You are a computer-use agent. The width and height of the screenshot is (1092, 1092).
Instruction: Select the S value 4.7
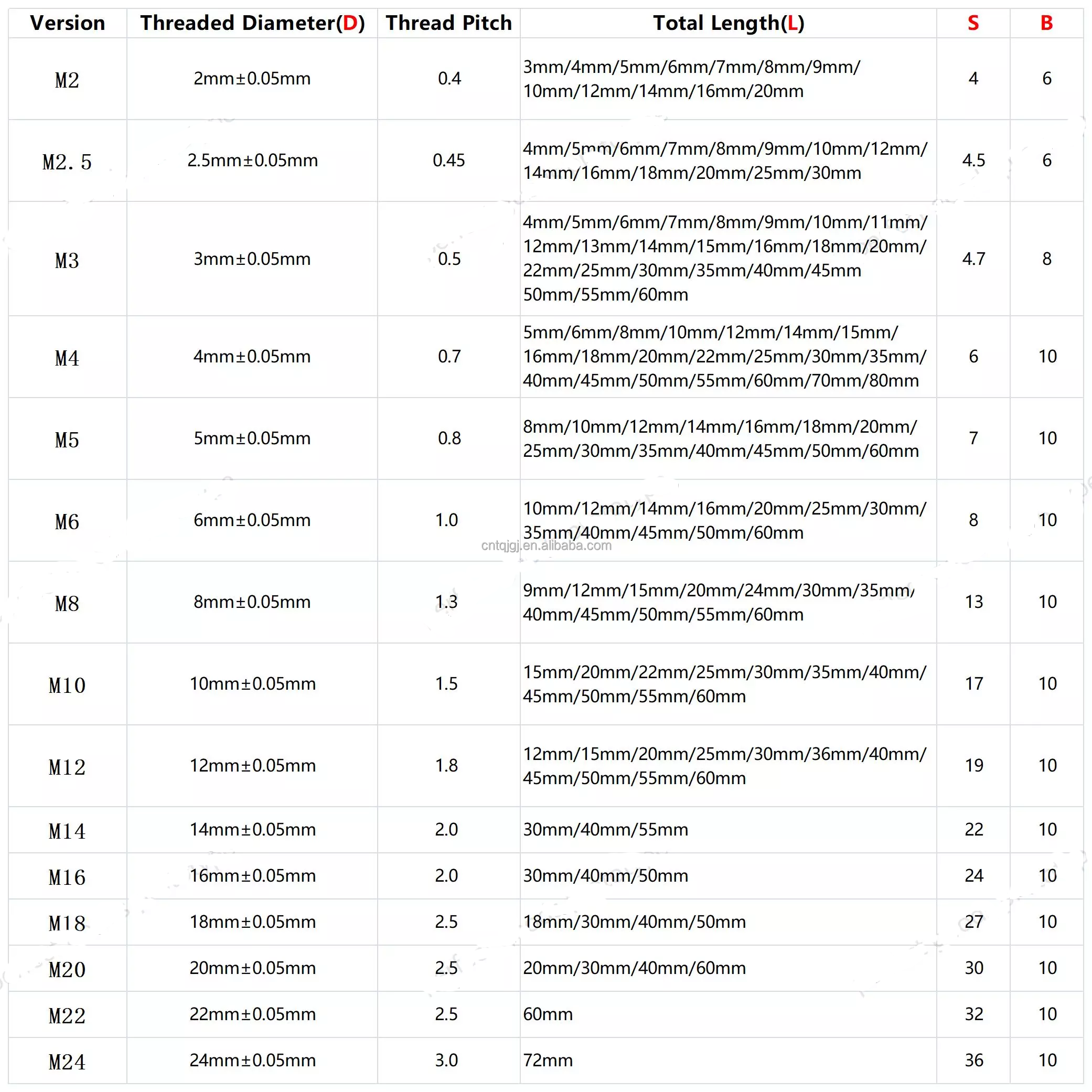coord(974,259)
